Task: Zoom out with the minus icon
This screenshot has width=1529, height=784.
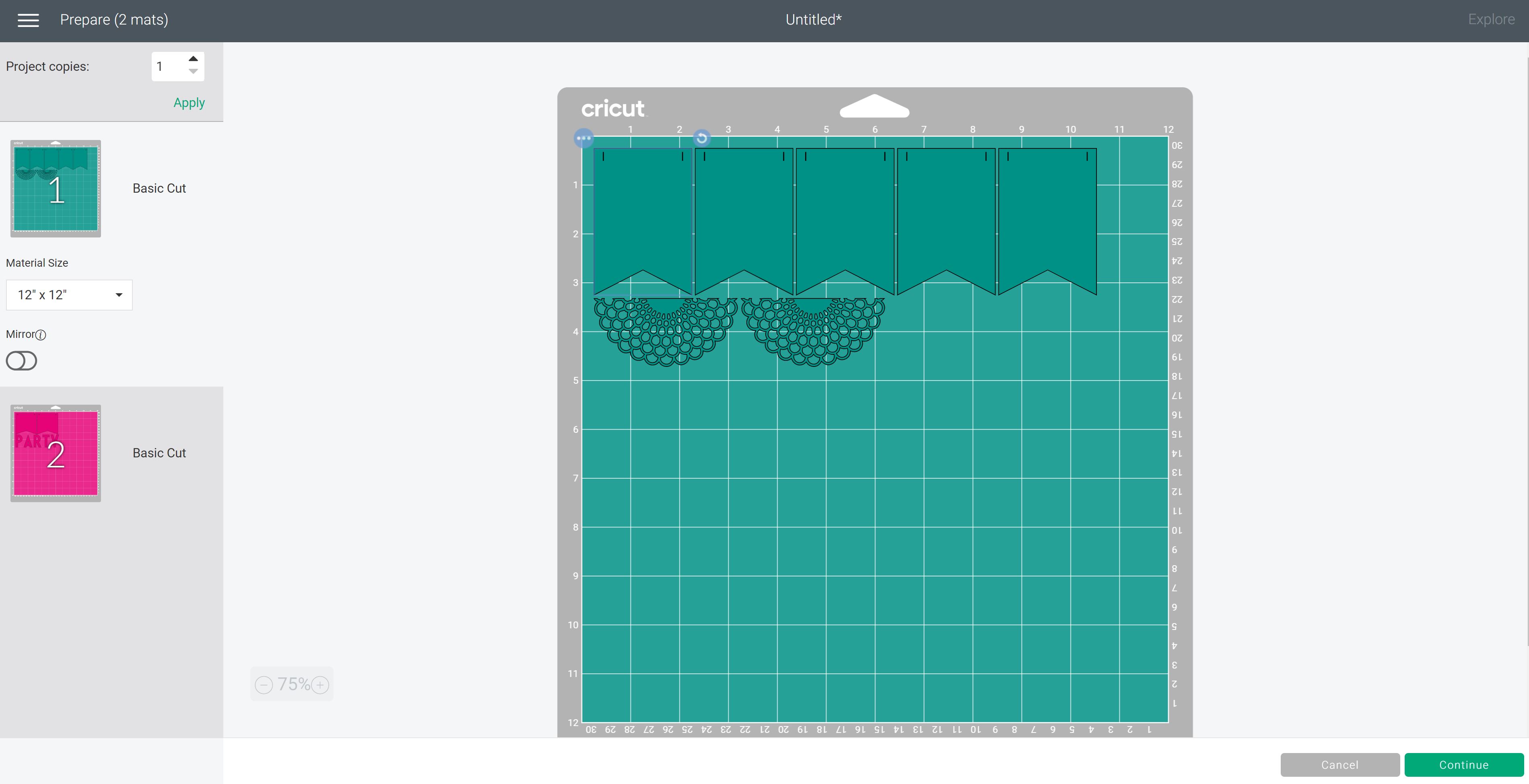Action: [264, 685]
